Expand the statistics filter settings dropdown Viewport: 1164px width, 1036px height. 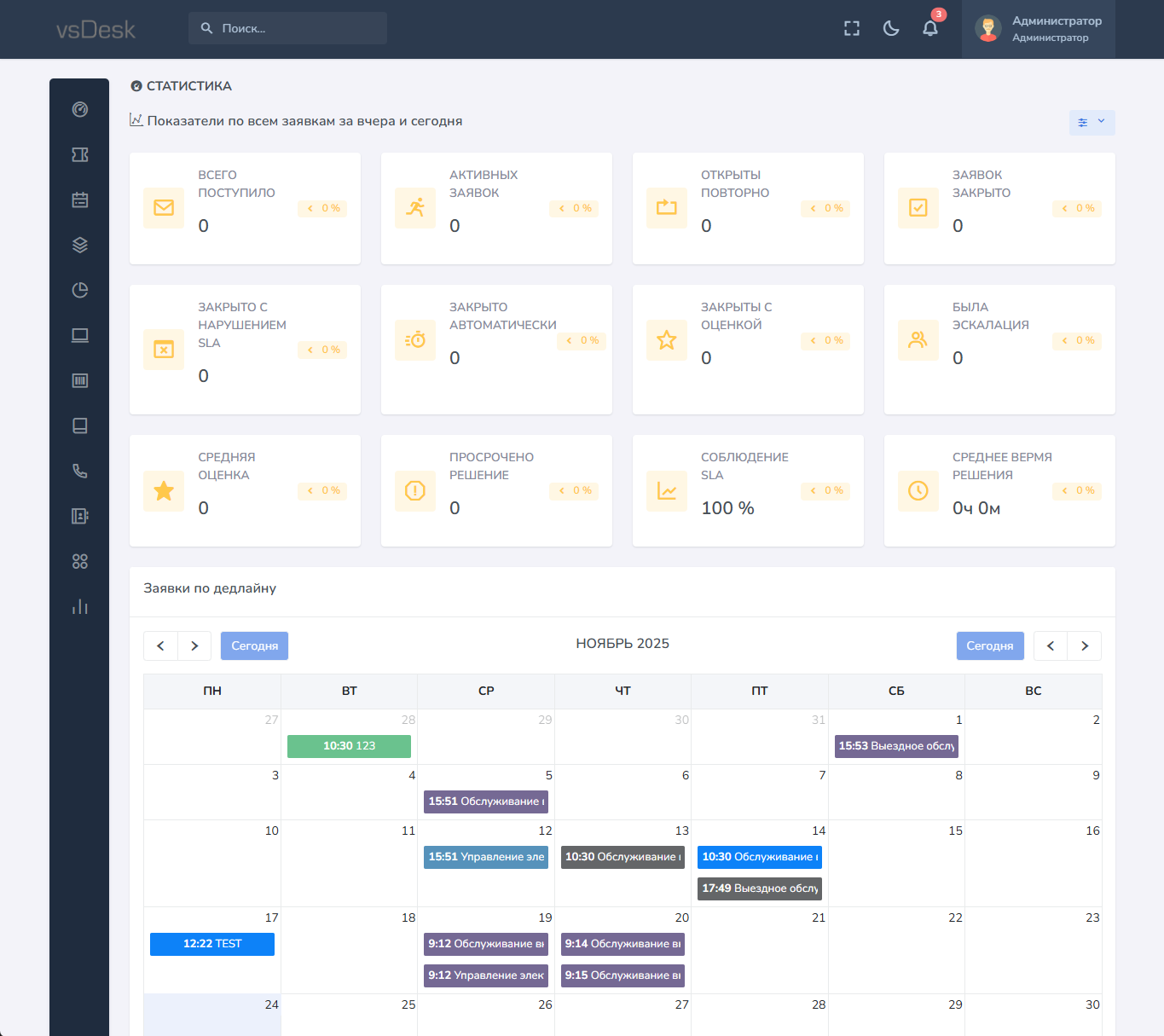coord(1092,122)
